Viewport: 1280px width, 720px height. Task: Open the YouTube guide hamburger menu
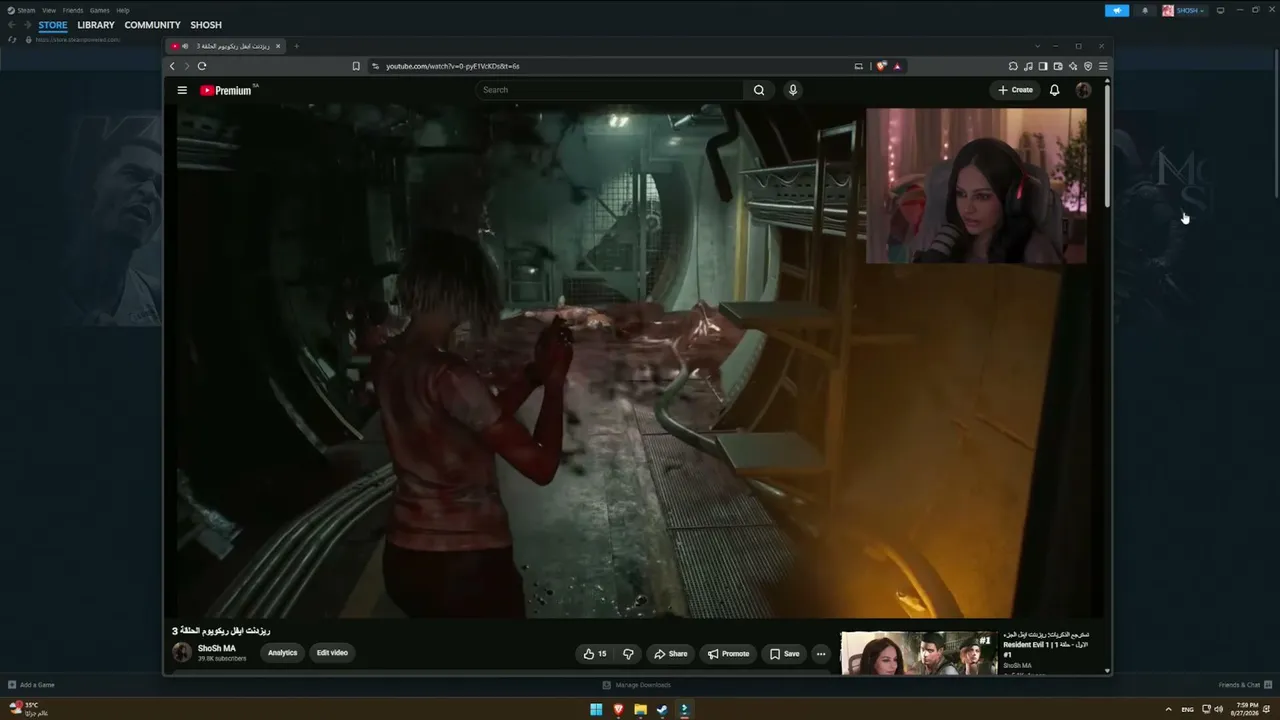(x=182, y=90)
